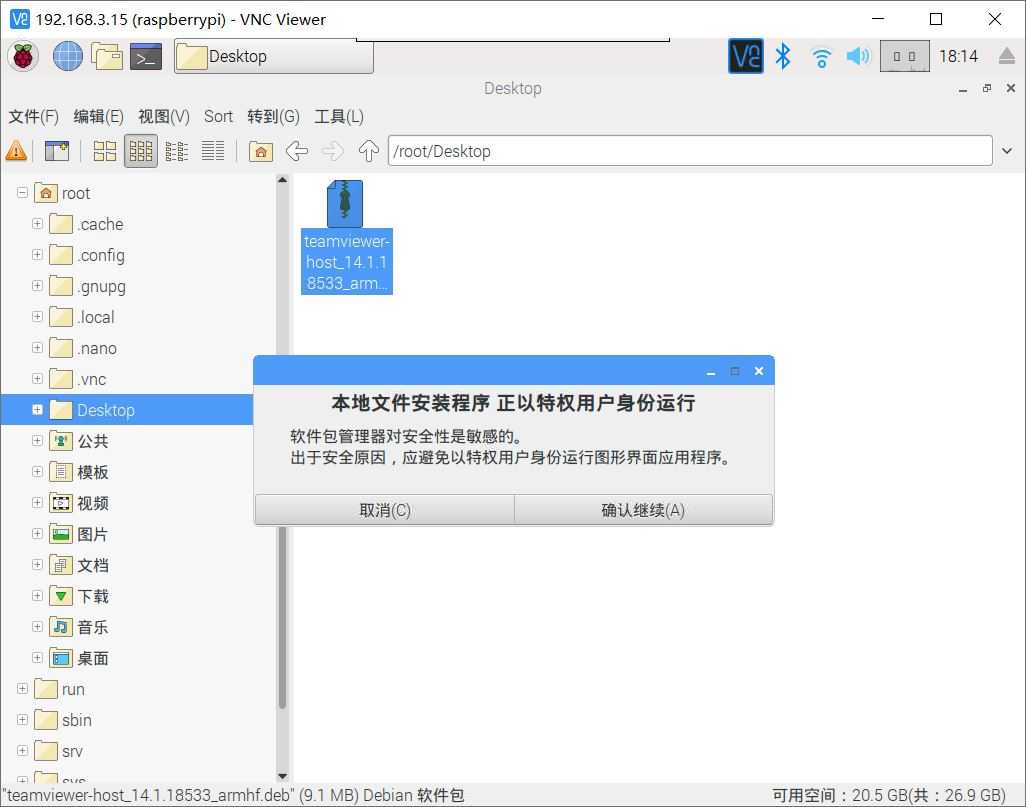Open the 编辑(E) menu
This screenshot has width=1026, height=807.
click(98, 117)
